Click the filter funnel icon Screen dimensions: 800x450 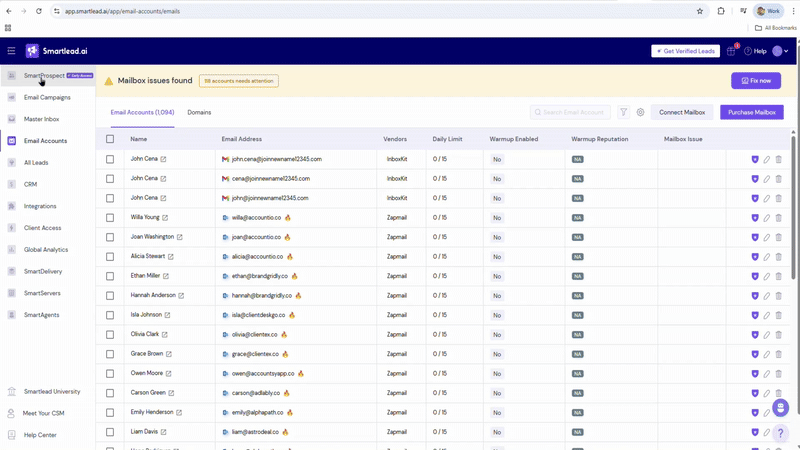(x=623, y=113)
